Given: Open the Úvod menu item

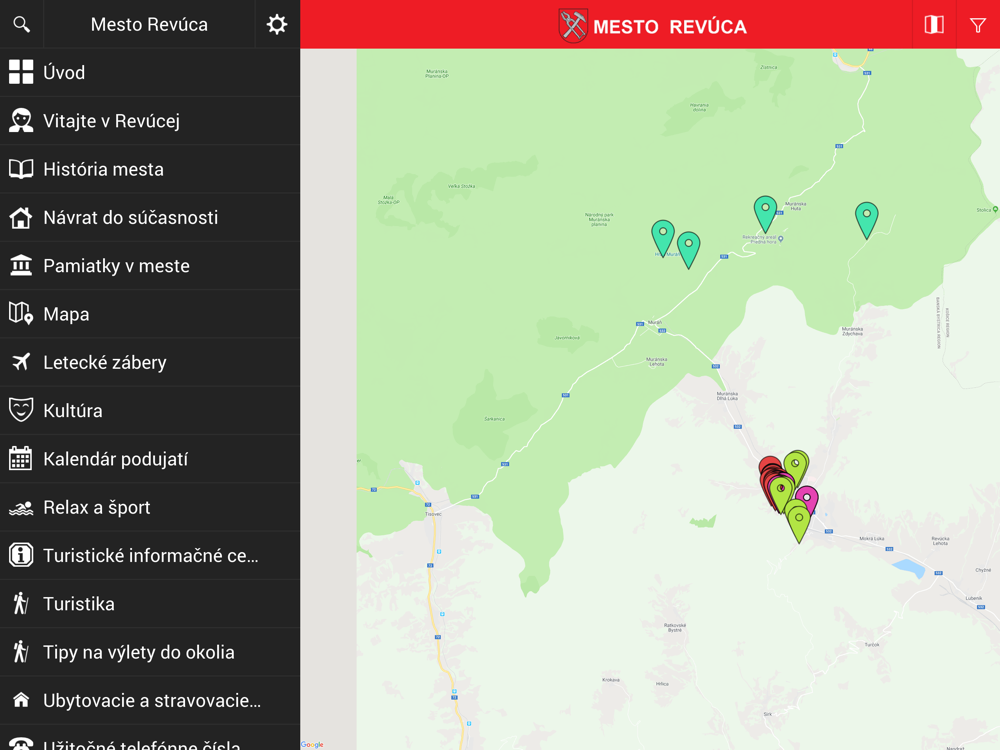Looking at the screenshot, I should (150, 72).
